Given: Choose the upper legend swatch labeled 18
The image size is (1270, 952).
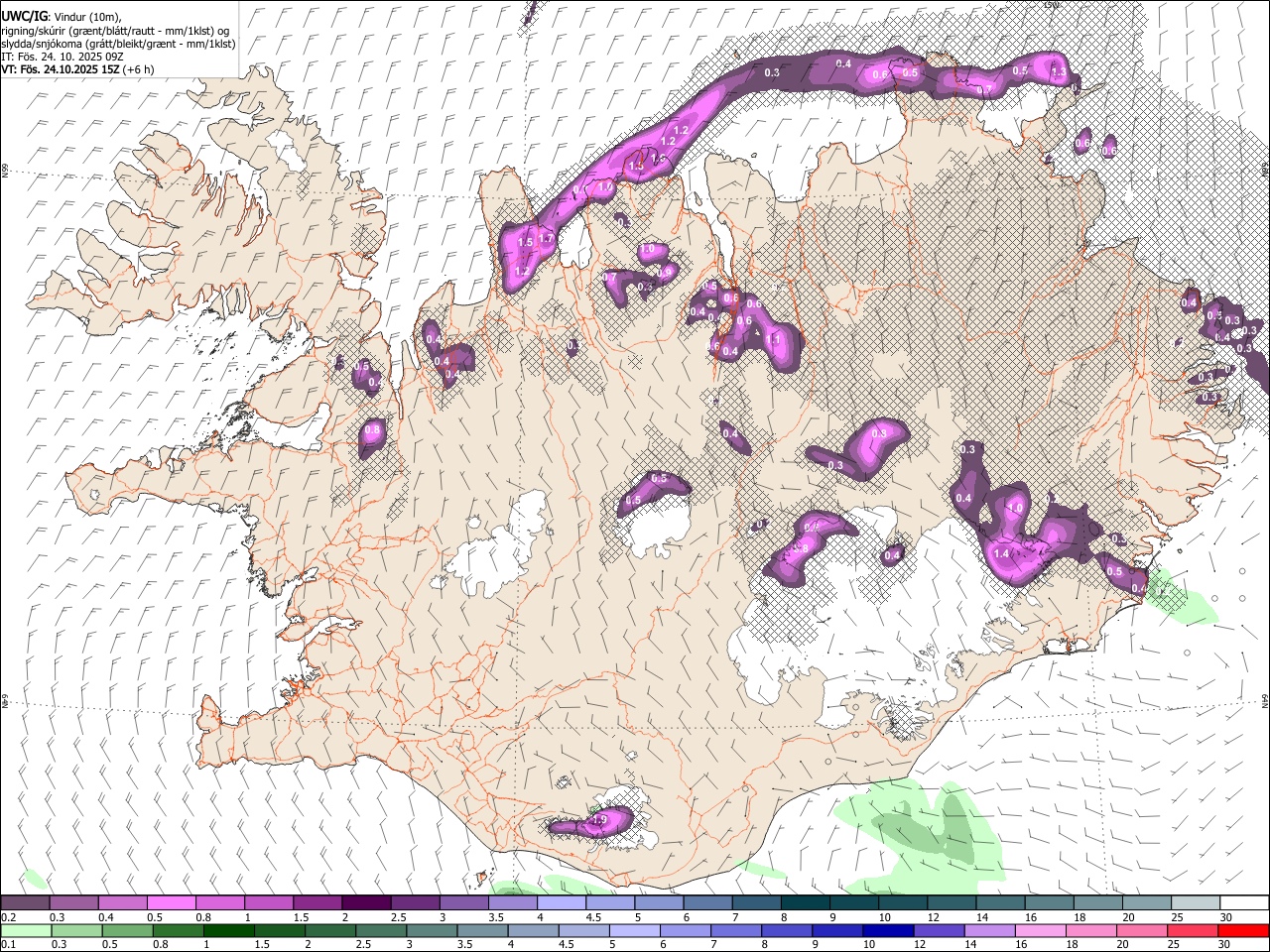Looking at the screenshot, I should click(x=1096, y=903).
